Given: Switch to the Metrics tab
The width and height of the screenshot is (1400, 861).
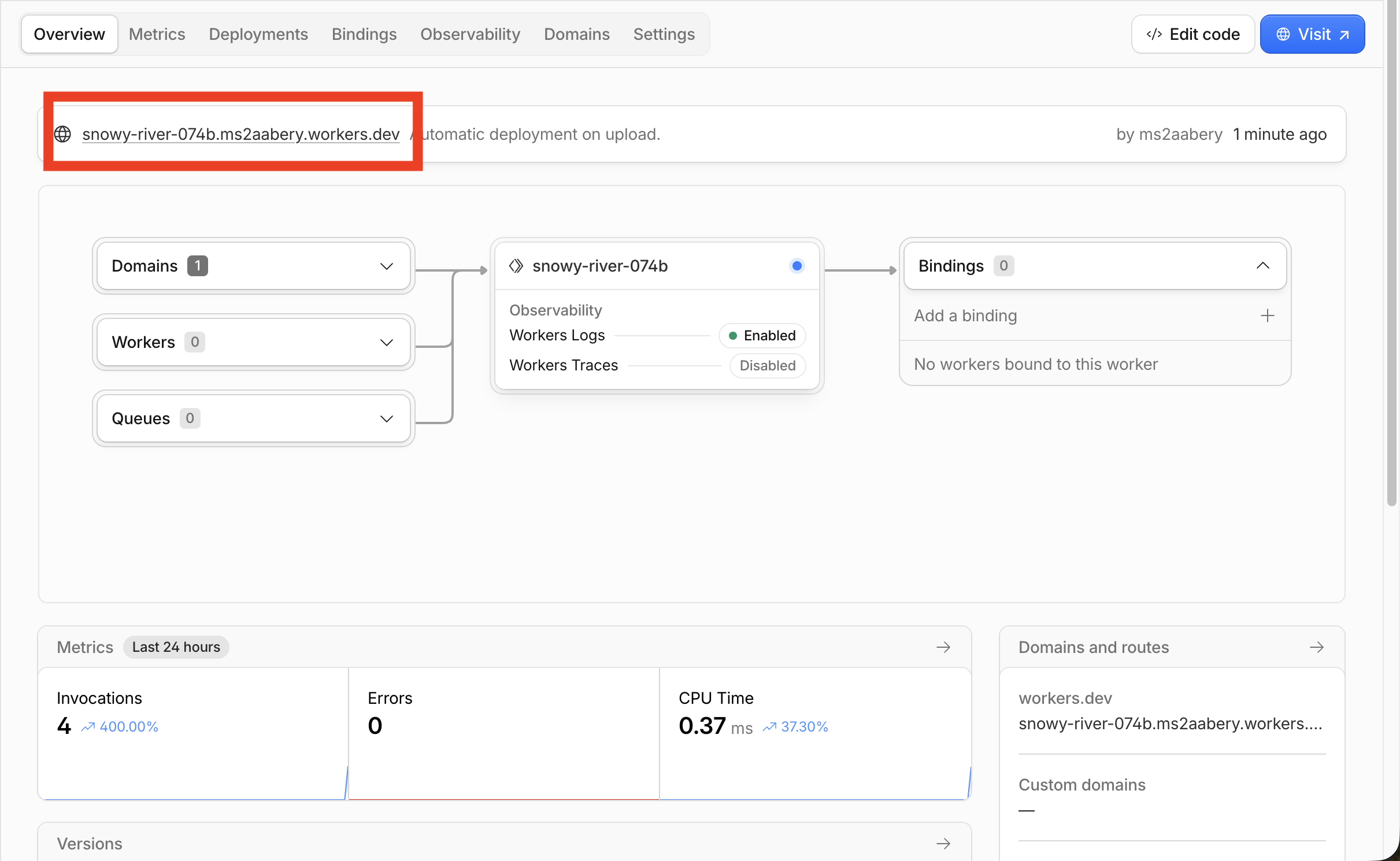Looking at the screenshot, I should tap(157, 35).
